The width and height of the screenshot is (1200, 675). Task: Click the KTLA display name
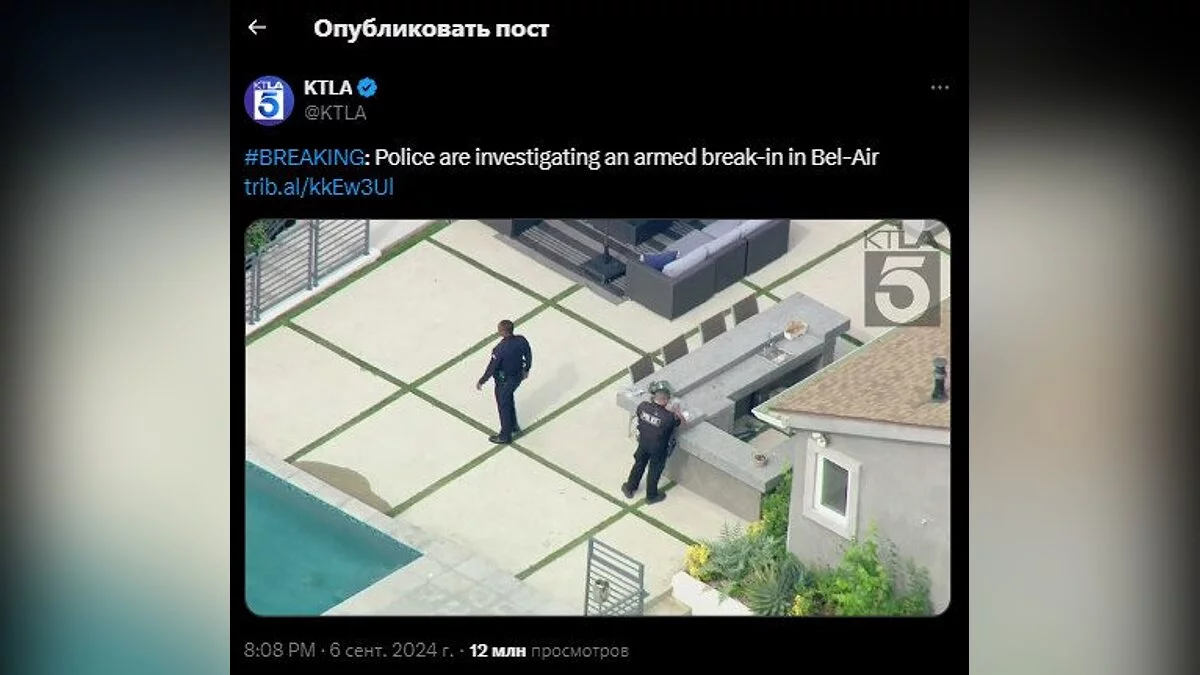point(328,87)
